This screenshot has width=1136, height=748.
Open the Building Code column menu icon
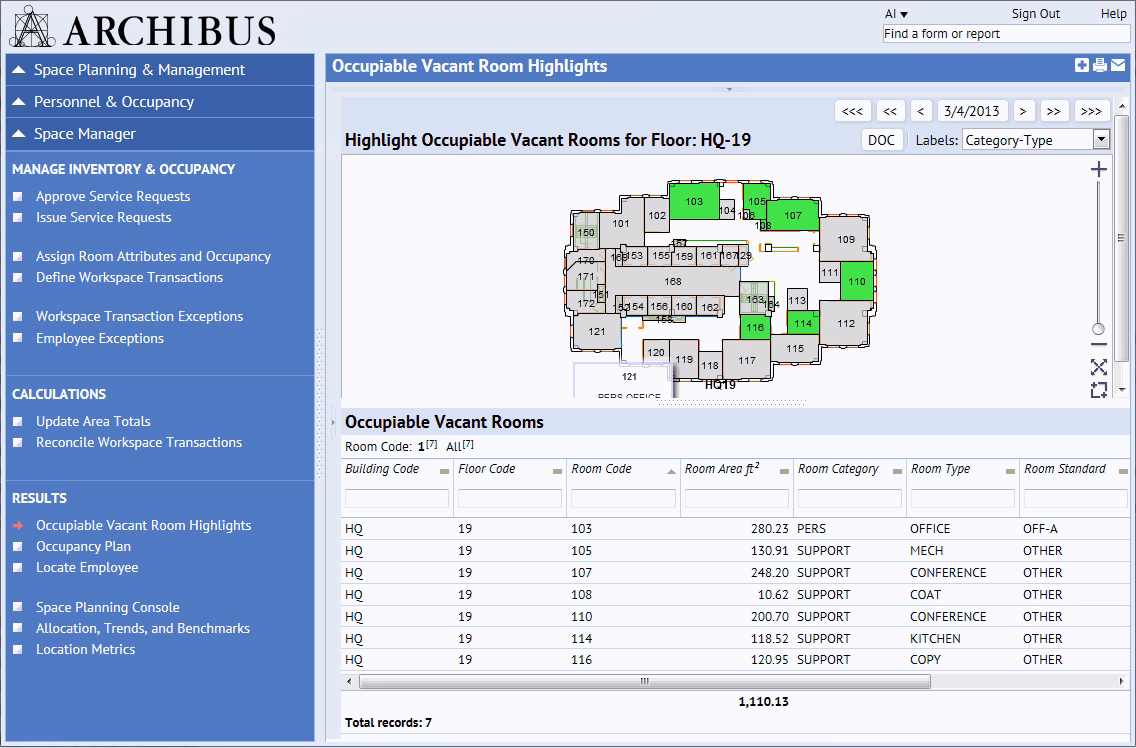click(x=443, y=471)
